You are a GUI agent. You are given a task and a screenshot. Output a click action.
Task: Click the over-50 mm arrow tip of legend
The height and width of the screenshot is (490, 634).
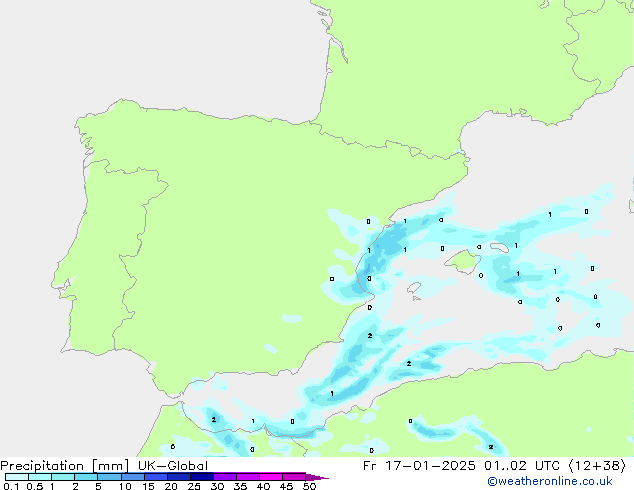coord(317,477)
